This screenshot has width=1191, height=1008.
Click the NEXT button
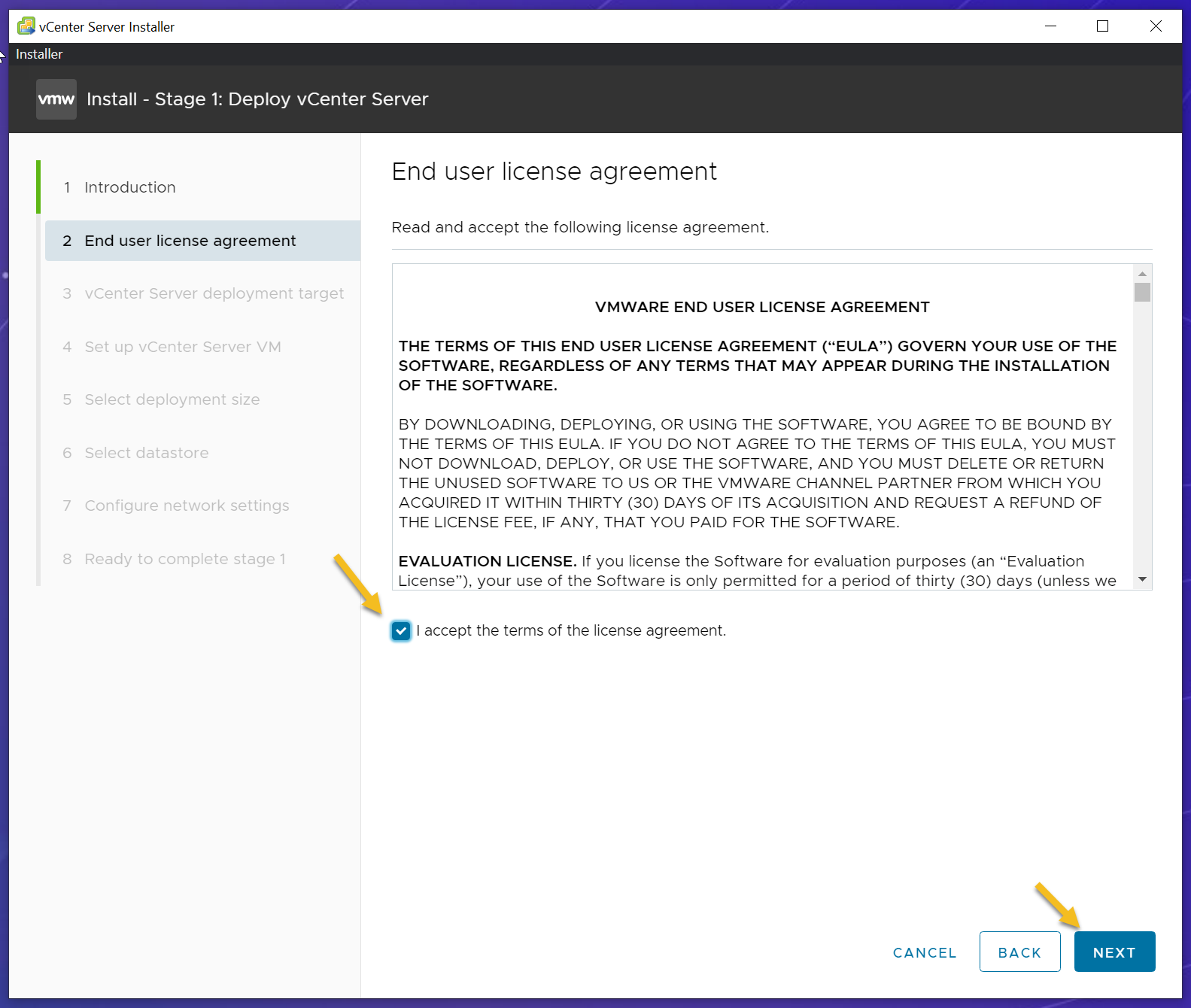tap(1114, 952)
